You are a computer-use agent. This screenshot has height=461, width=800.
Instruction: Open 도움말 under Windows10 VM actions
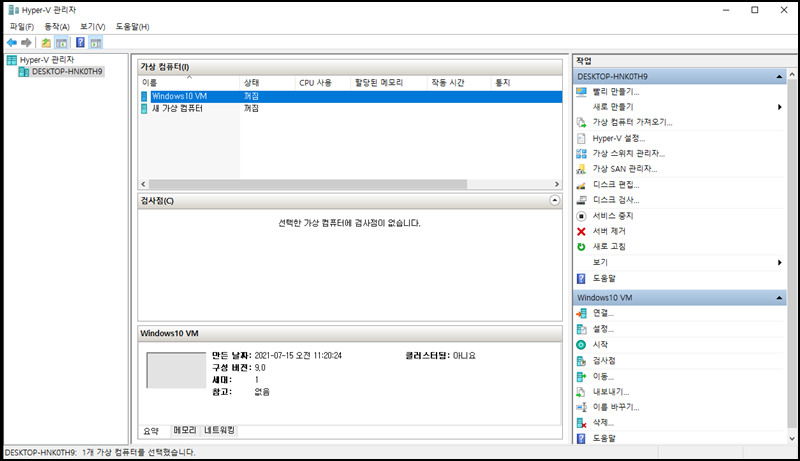[x=604, y=438]
